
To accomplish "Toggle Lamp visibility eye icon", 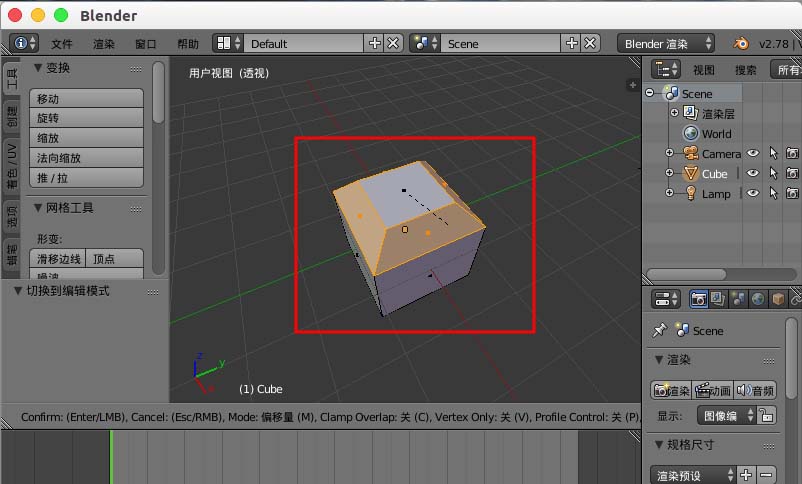I will (753, 193).
